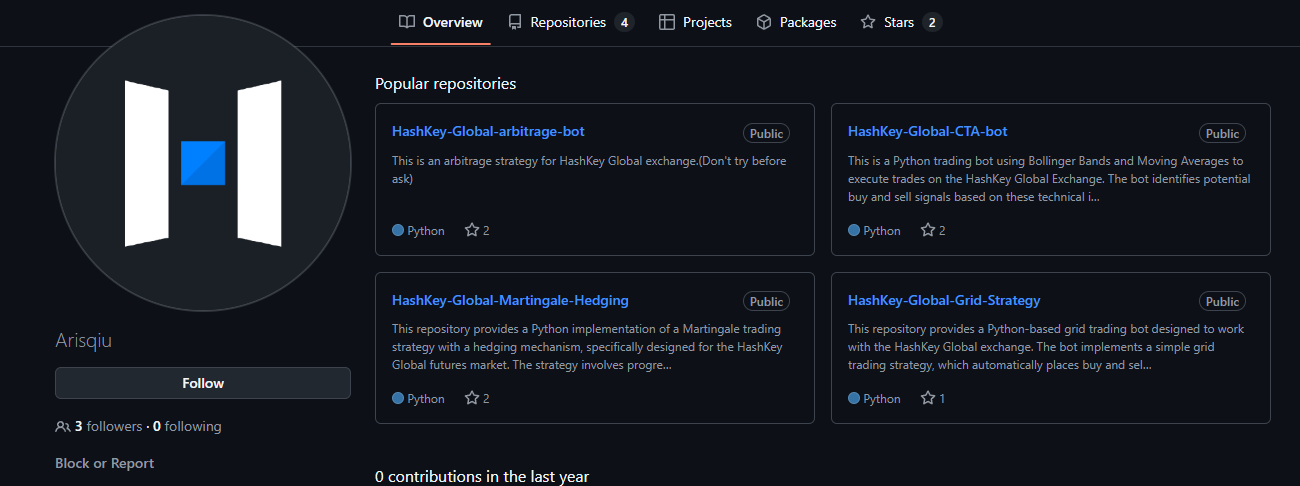Click the Repositories count badge 4
The image size is (1300, 486).
click(624, 22)
